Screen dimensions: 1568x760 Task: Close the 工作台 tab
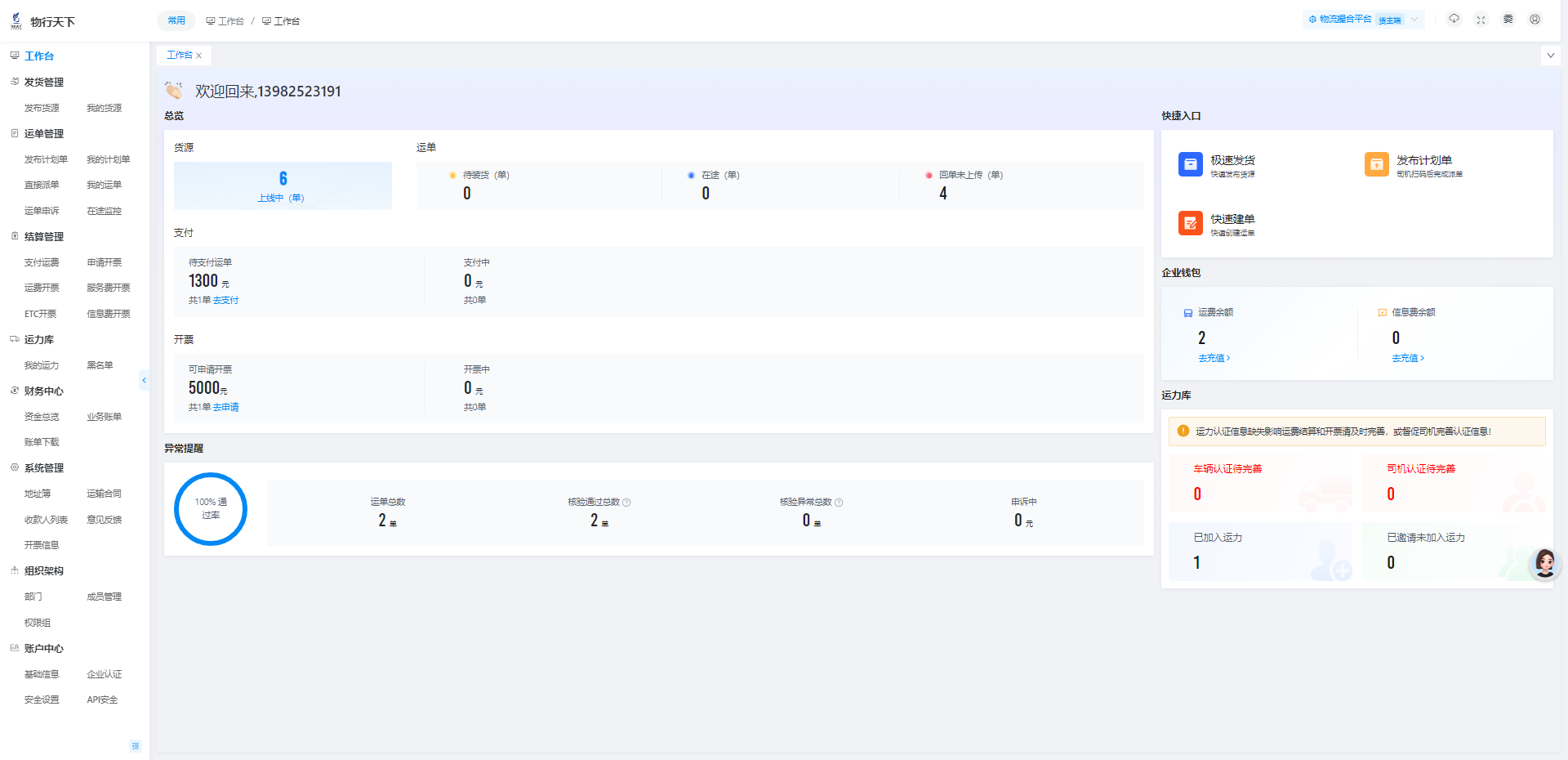pos(198,56)
